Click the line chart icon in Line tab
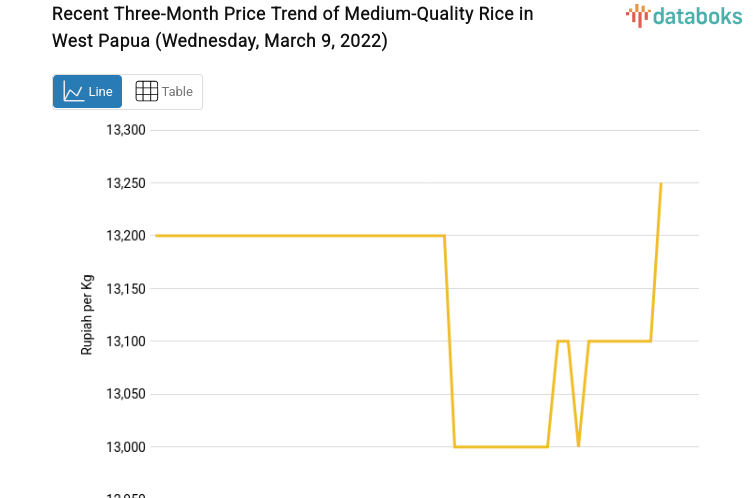This screenshot has height=498, width=753. [x=73, y=92]
